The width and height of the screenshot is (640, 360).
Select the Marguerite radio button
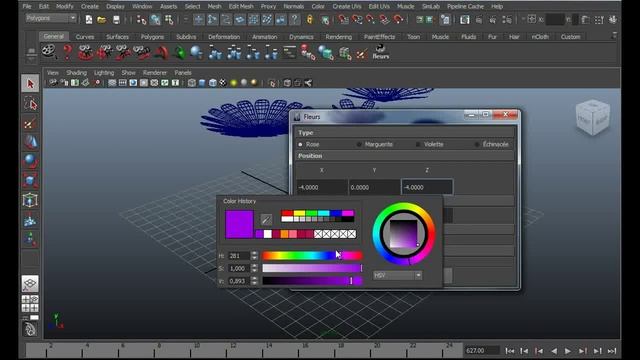coord(359,144)
